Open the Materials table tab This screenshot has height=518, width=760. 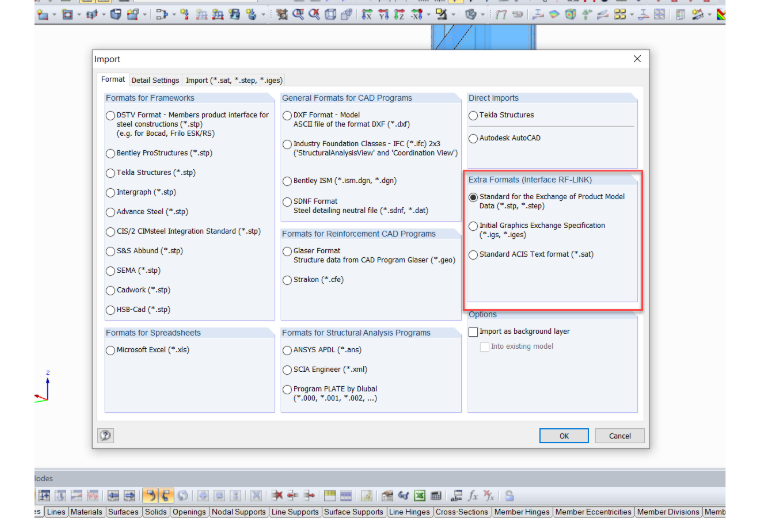pyautogui.click(x=86, y=512)
